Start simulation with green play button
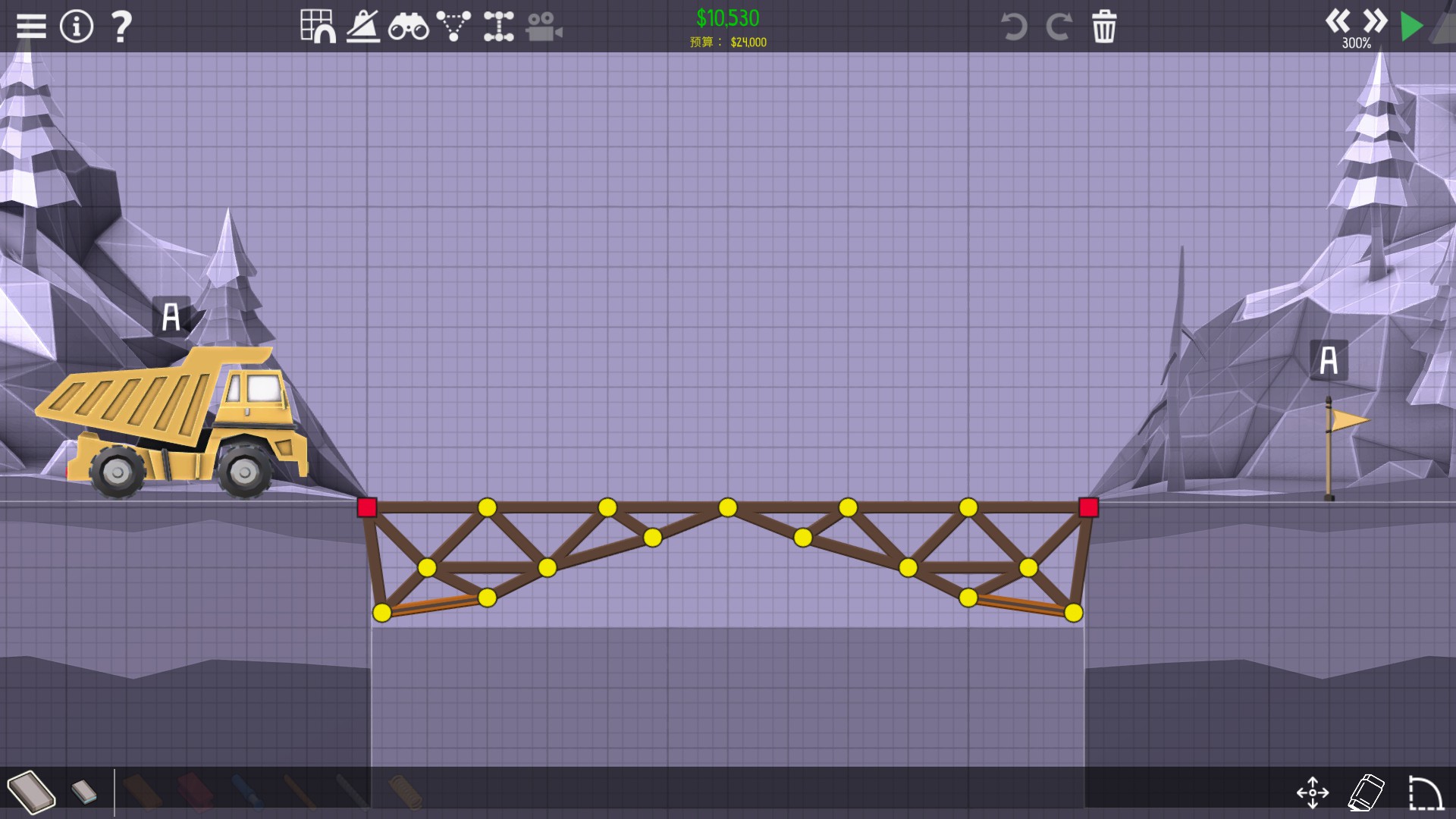This screenshot has width=1456, height=819. [1411, 27]
